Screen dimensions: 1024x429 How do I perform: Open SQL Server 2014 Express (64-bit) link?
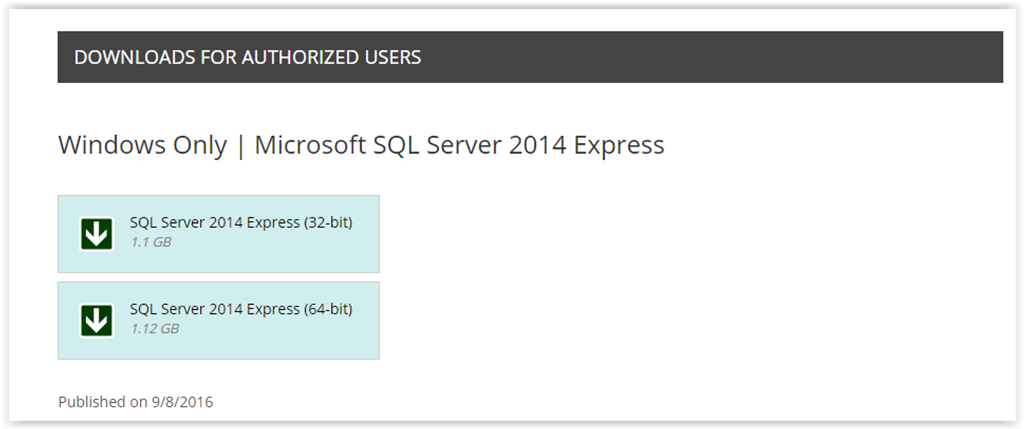click(x=241, y=310)
